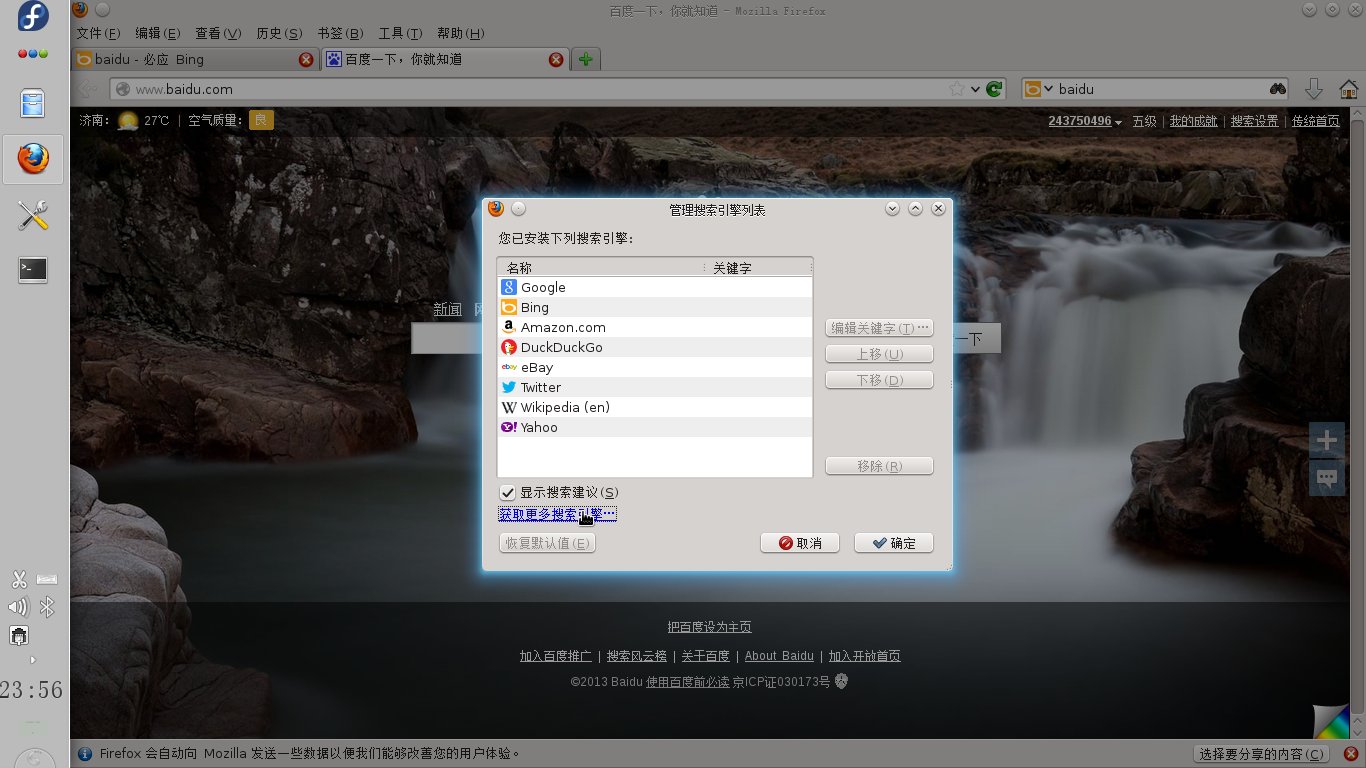This screenshot has height=768, width=1366.
Task: Click the 移除 button
Action: click(879, 466)
